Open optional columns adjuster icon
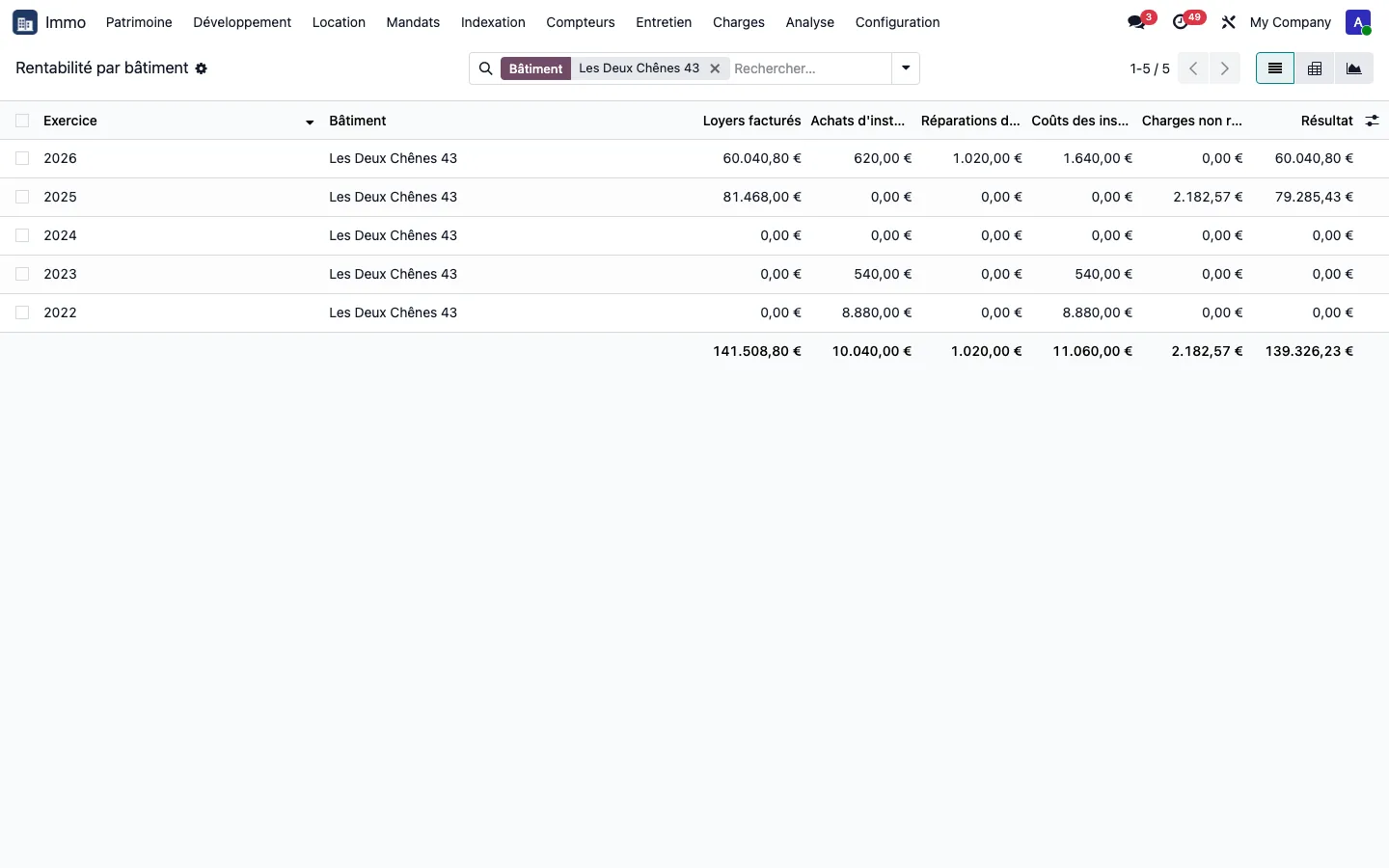 [x=1372, y=121]
